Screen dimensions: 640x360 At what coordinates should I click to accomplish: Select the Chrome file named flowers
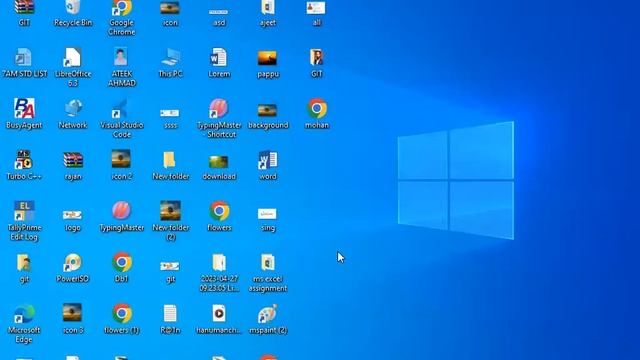(219, 216)
